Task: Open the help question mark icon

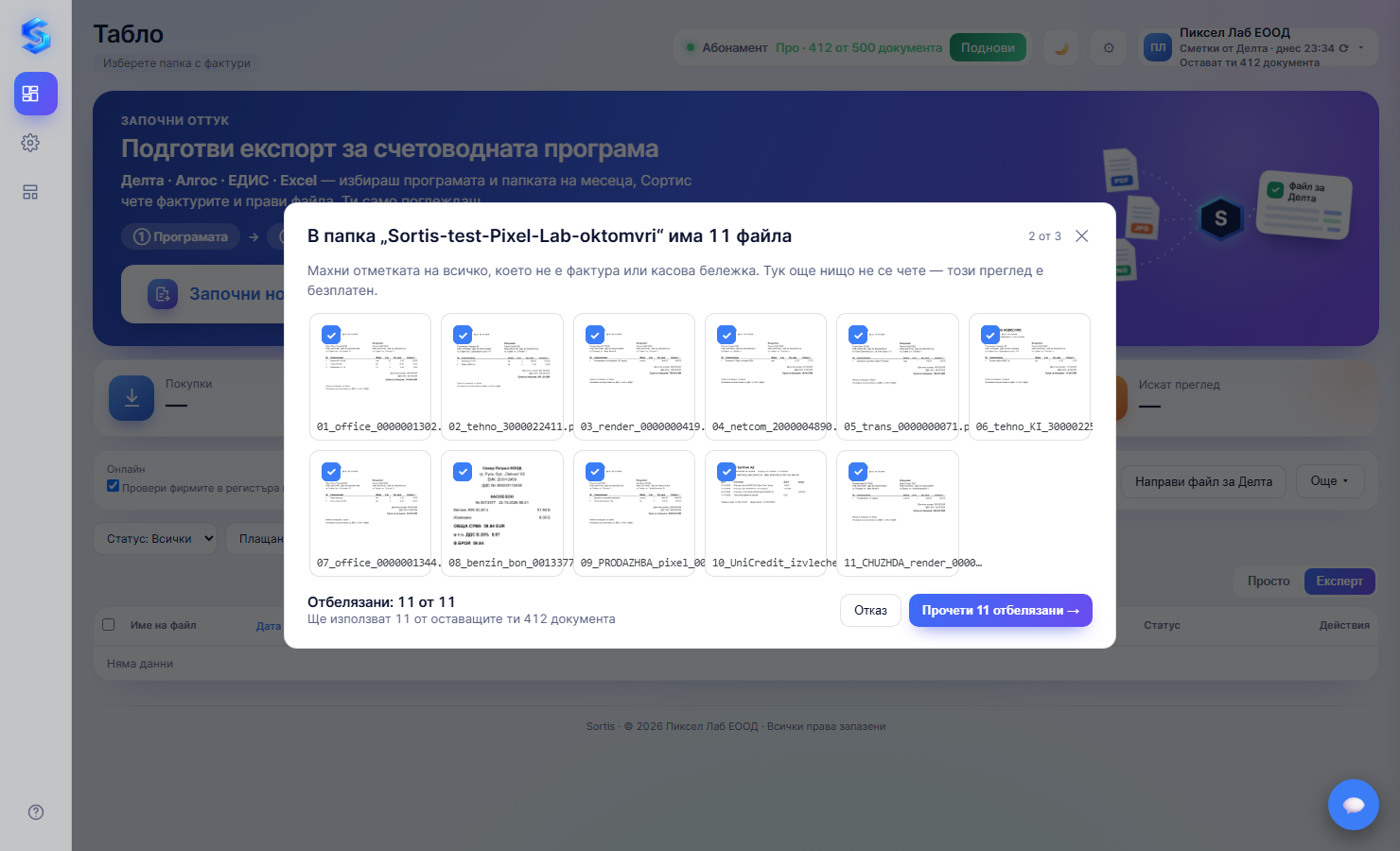Action: pyautogui.click(x=36, y=812)
